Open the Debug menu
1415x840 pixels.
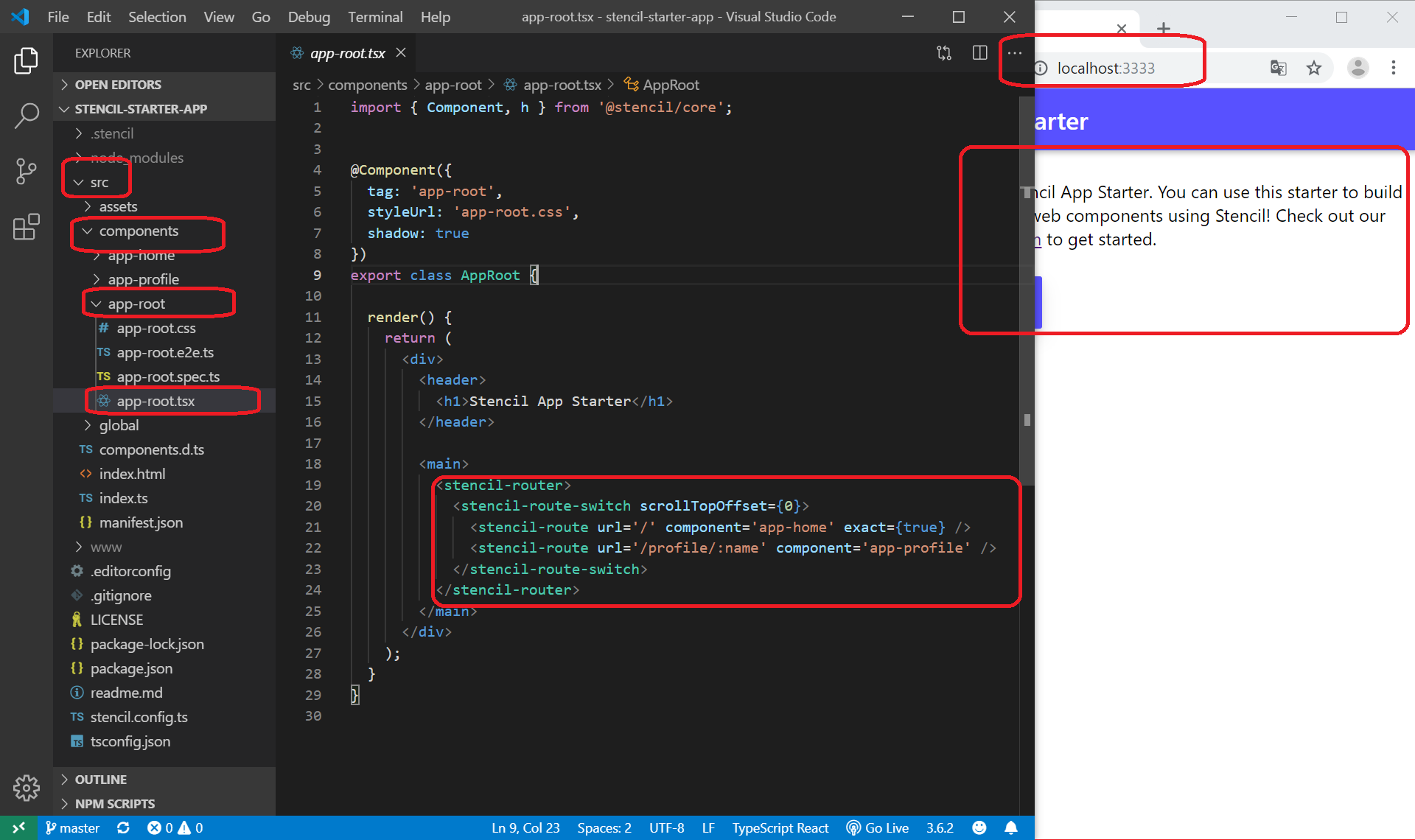(309, 17)
